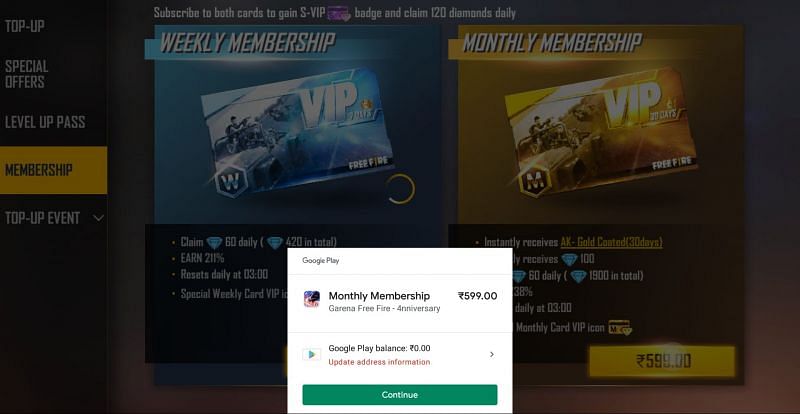Open payment method options arrow
This screenshot has width=800, height=414.
(x=491, y=354)
